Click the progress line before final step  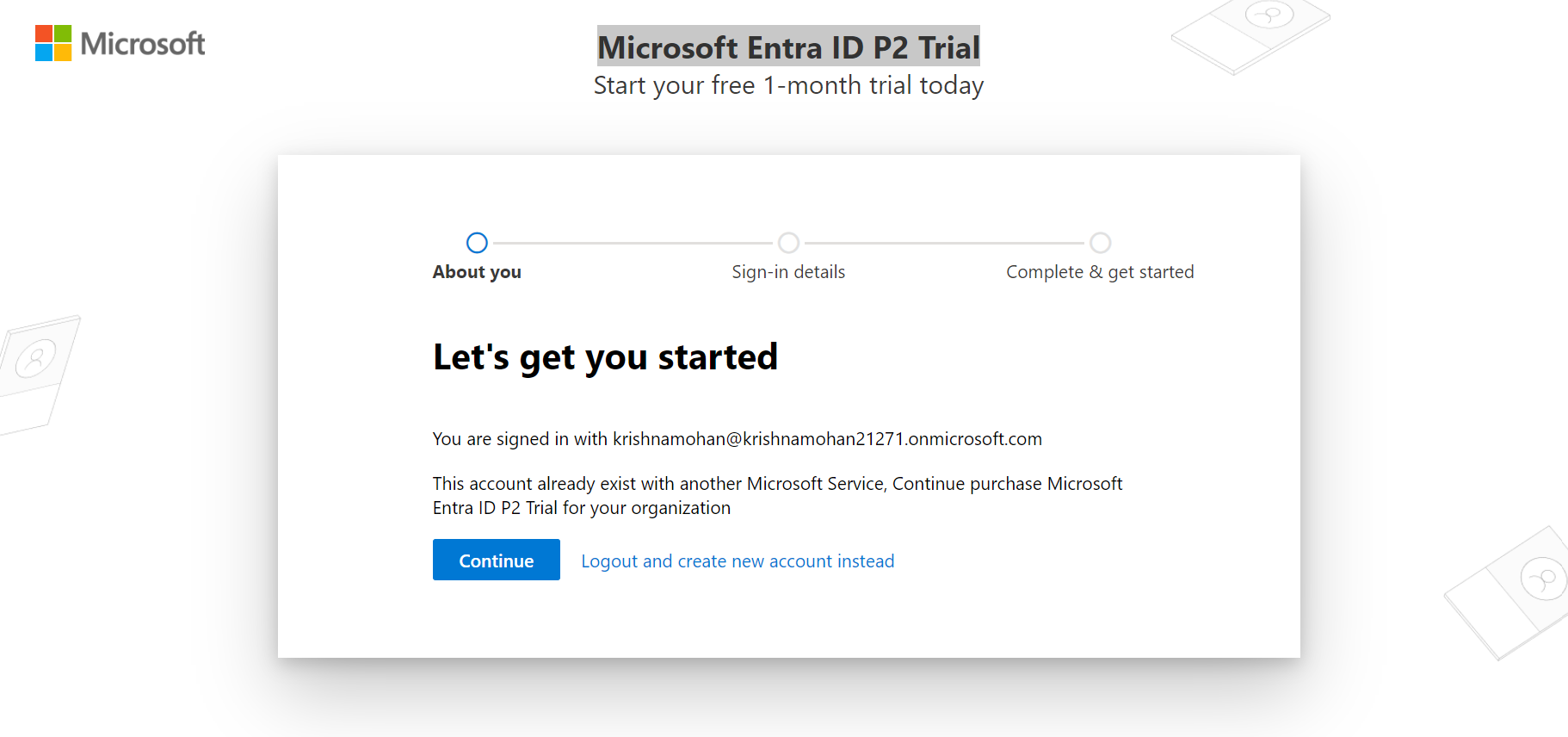pos(944,243)
